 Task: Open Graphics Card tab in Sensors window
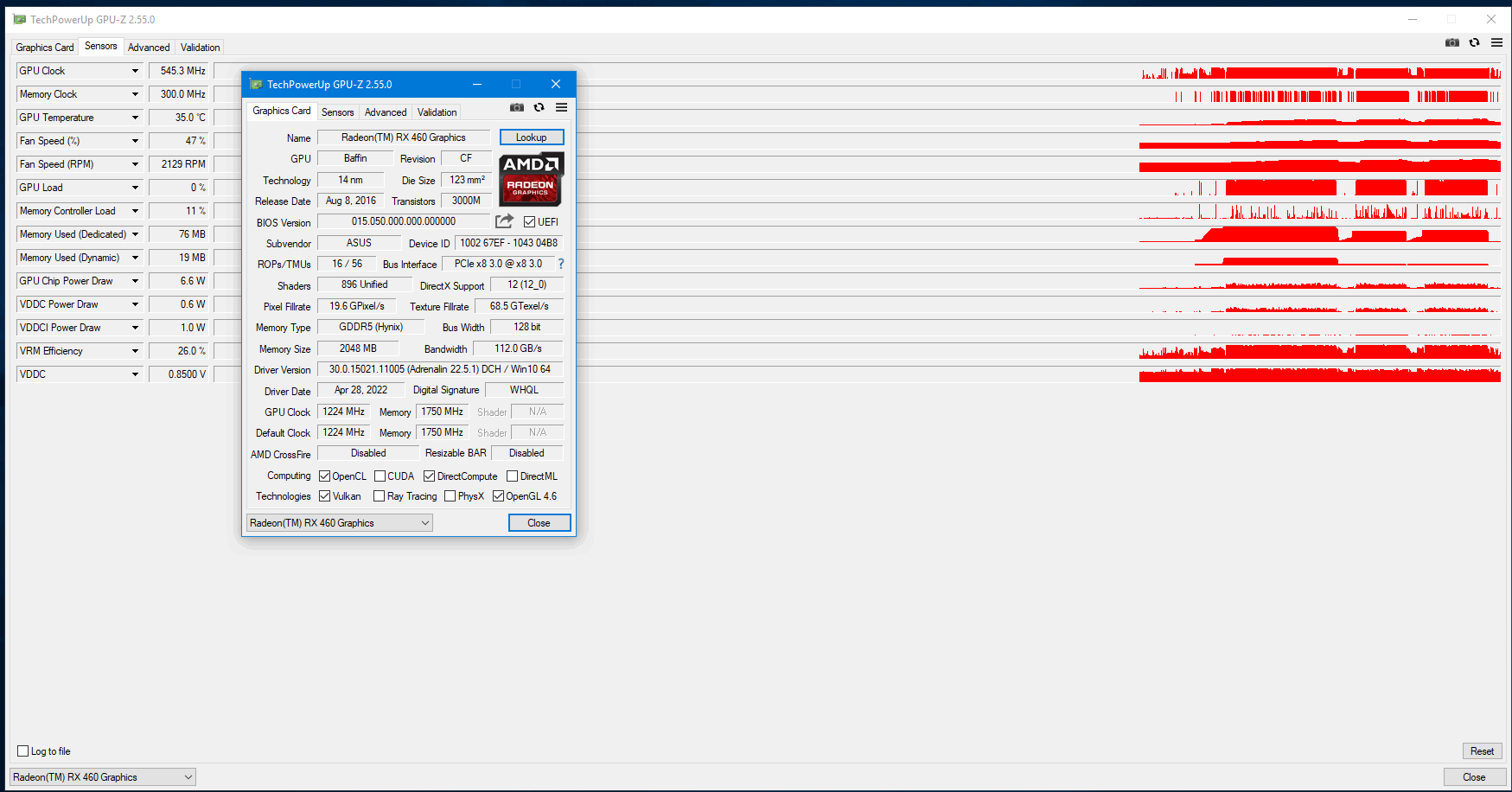coord(45,48)
